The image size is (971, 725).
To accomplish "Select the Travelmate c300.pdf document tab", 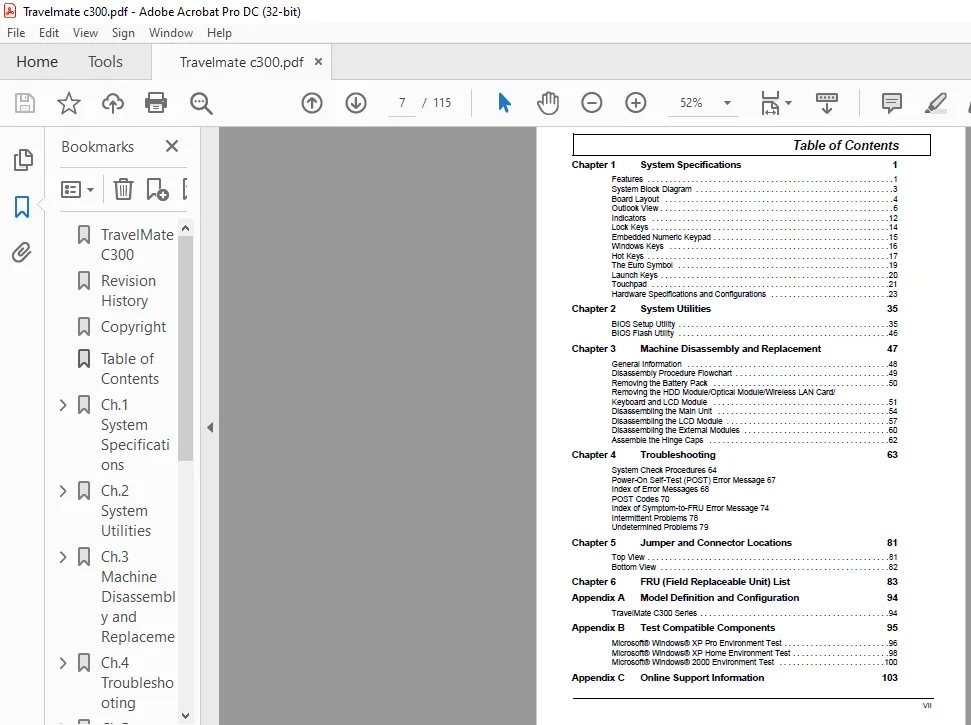I will tap(242, 62).
